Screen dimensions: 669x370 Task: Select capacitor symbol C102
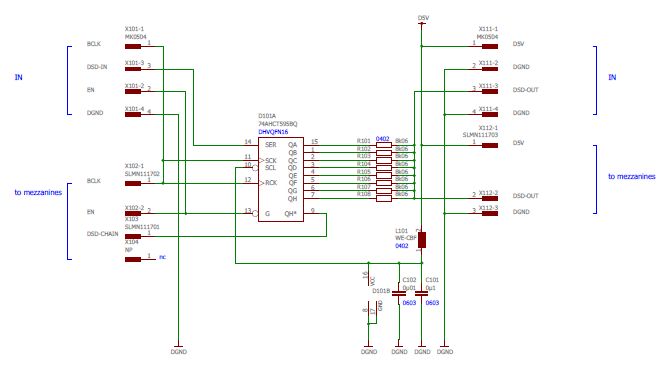[399, 294]
